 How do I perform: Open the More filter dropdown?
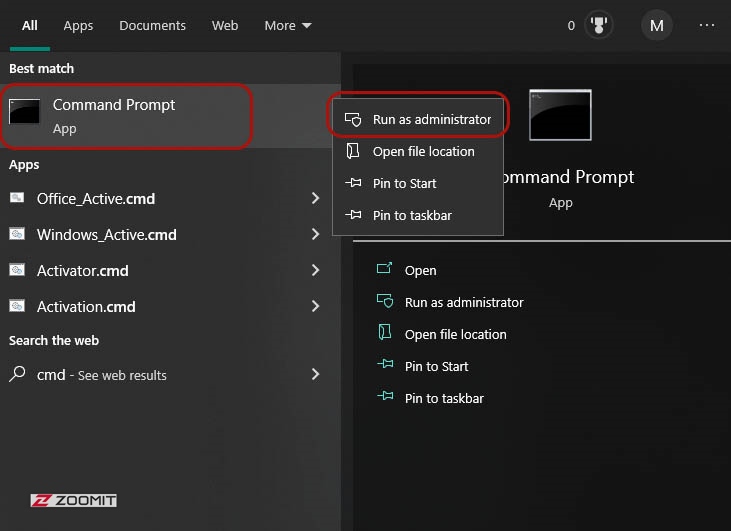pyautogui.click(x=288, y=25)
